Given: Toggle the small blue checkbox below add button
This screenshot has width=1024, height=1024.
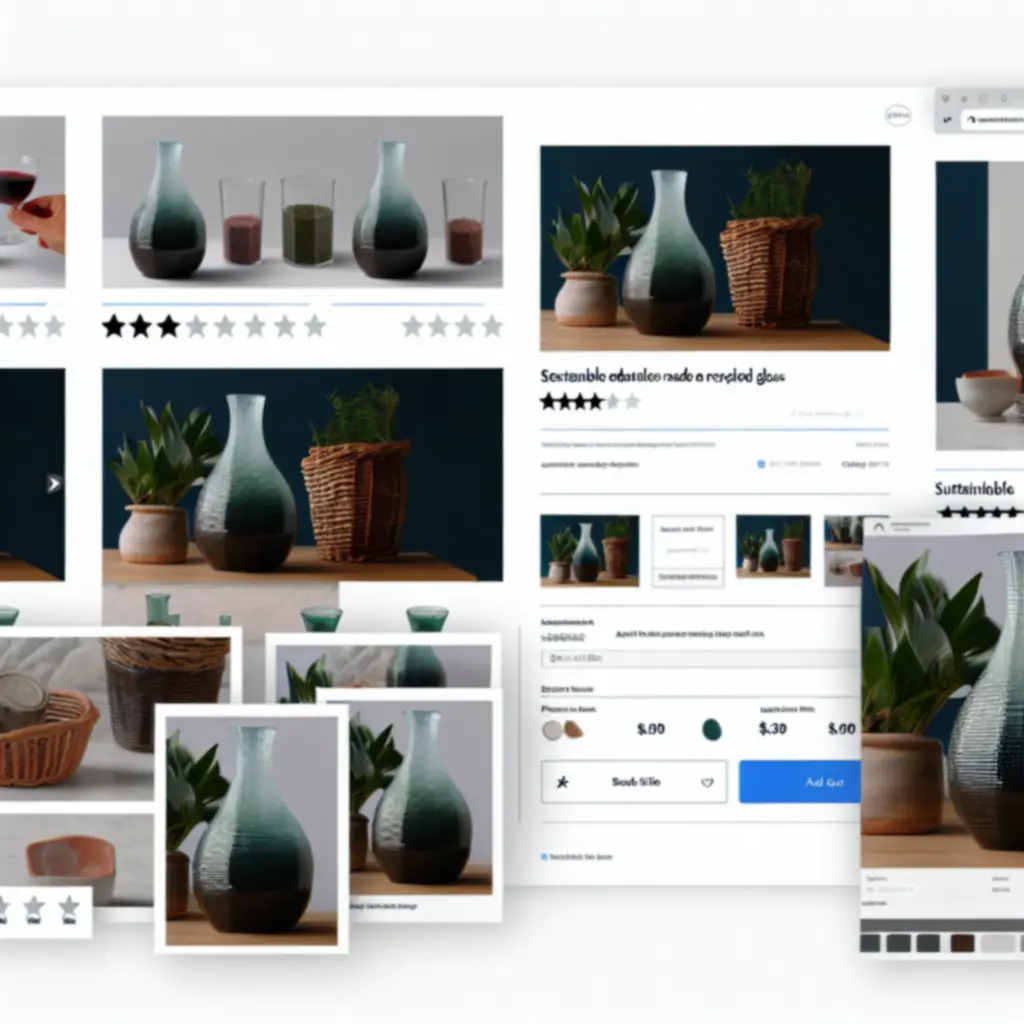Looking at the screenshot, I should [544, 857].
